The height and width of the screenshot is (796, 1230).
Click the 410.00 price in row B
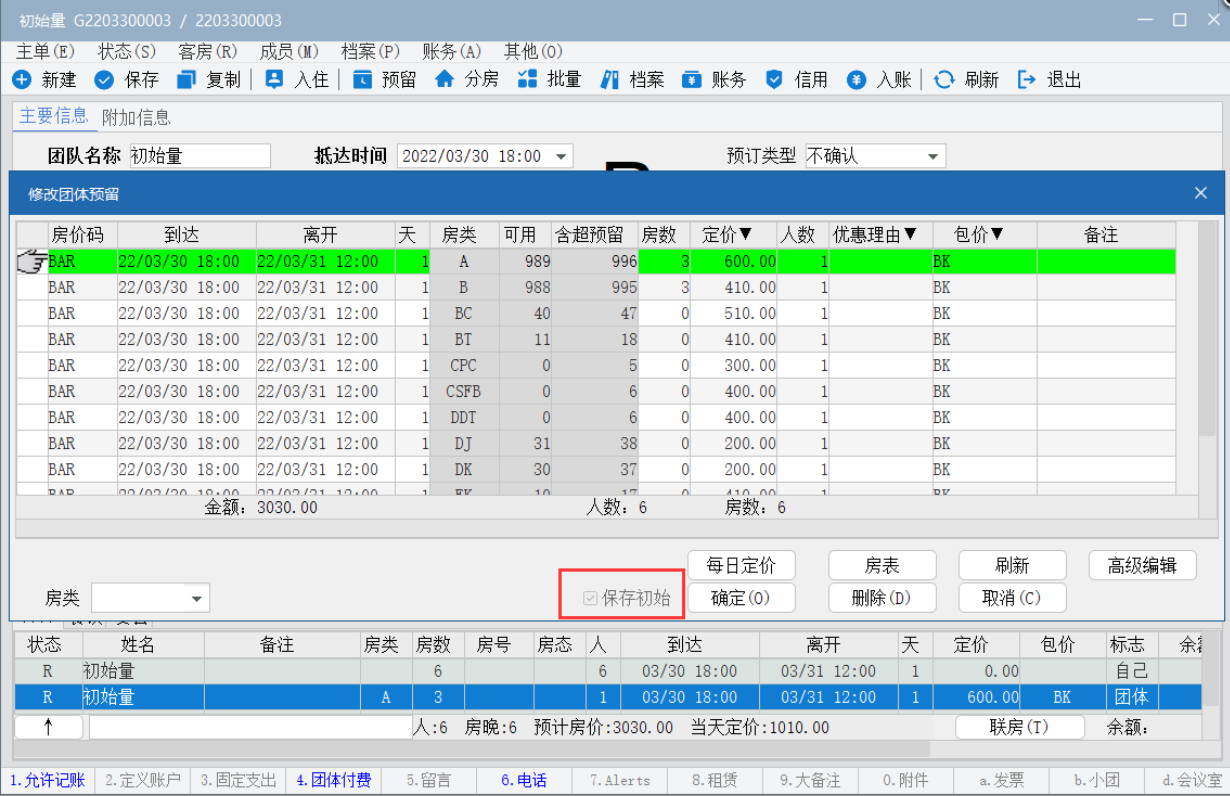coord(750,287)
